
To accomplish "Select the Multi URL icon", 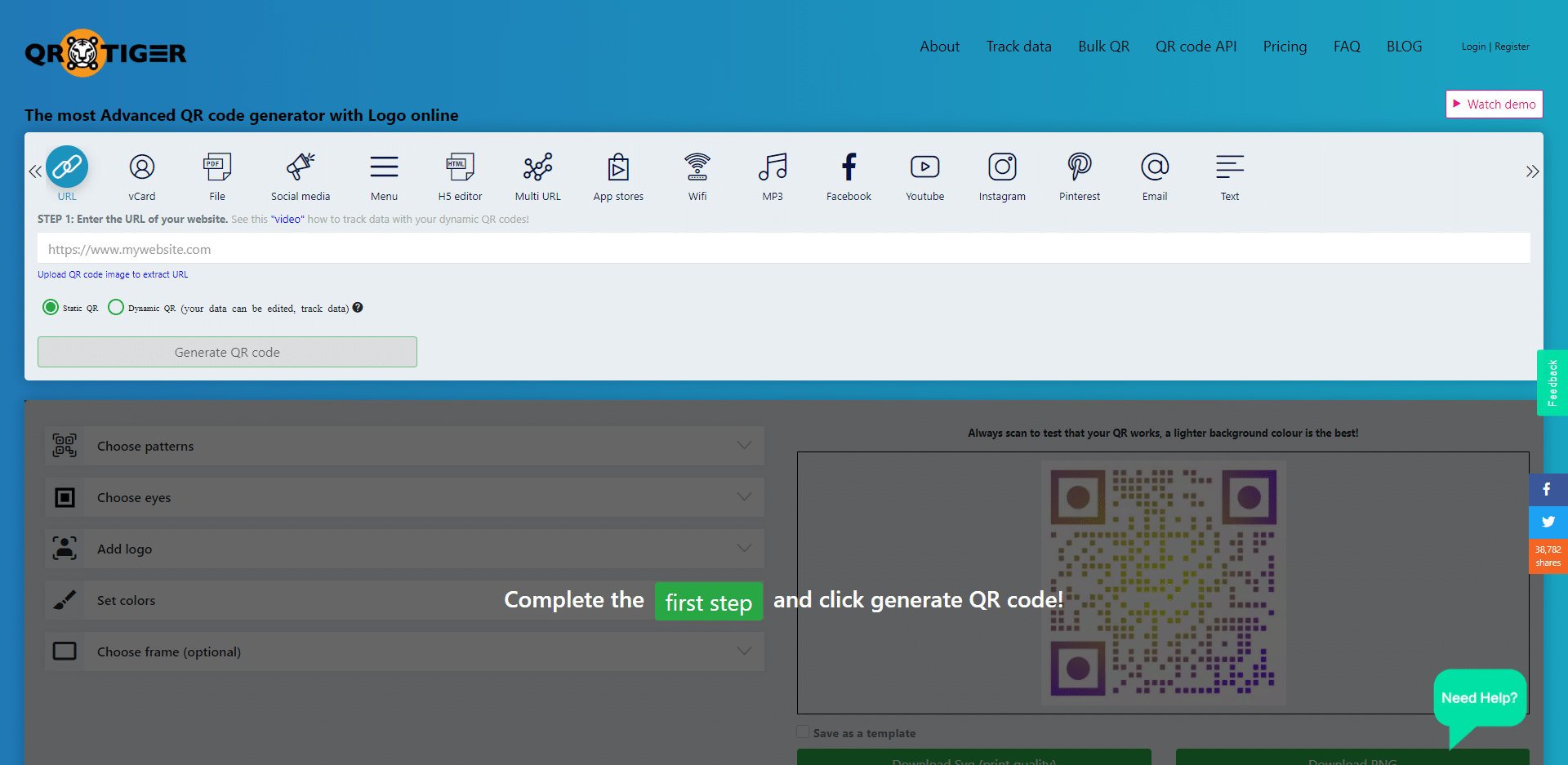I will [x=538, y=167].
